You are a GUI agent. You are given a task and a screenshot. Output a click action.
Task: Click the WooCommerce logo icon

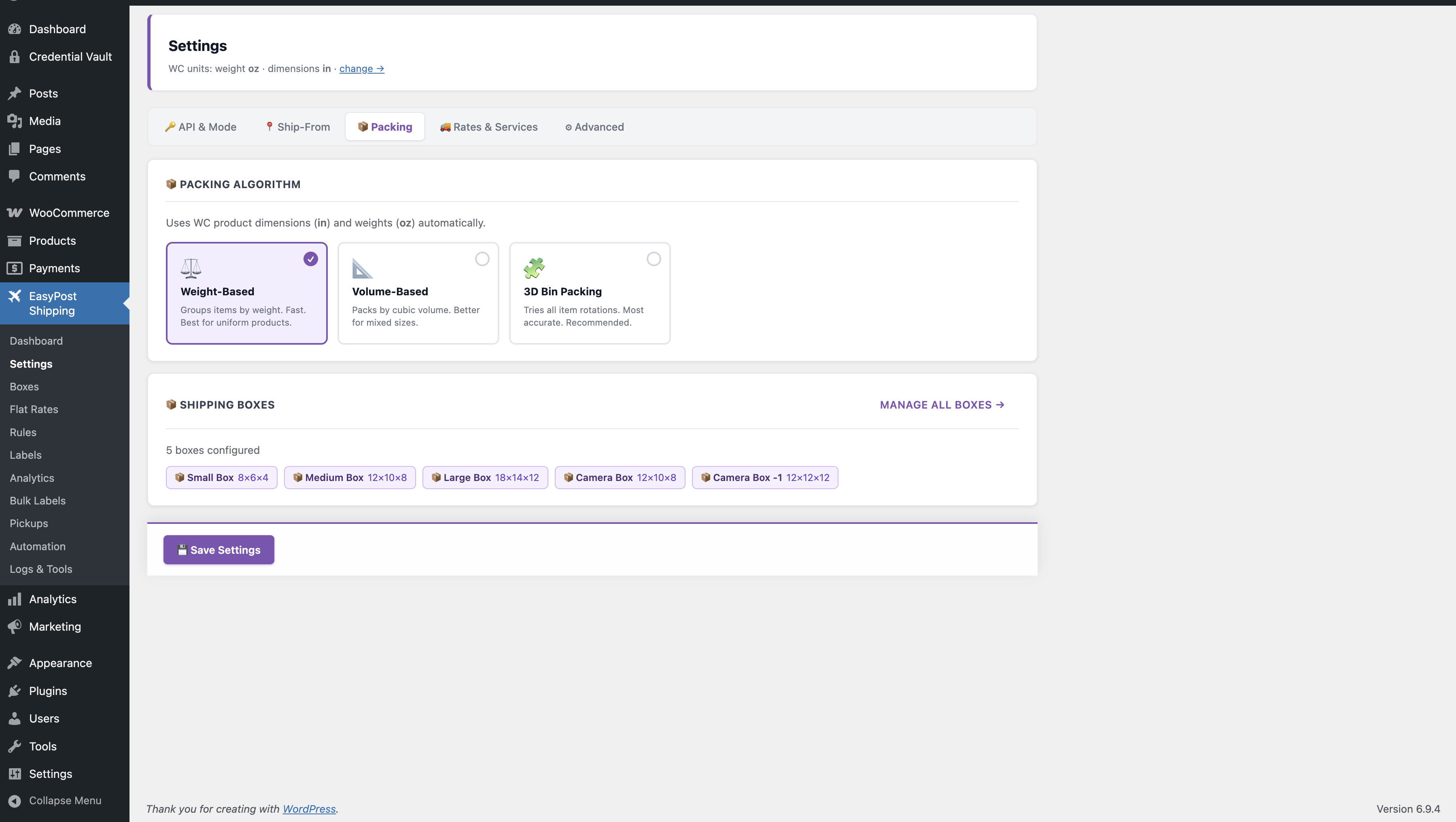point(15,213)
